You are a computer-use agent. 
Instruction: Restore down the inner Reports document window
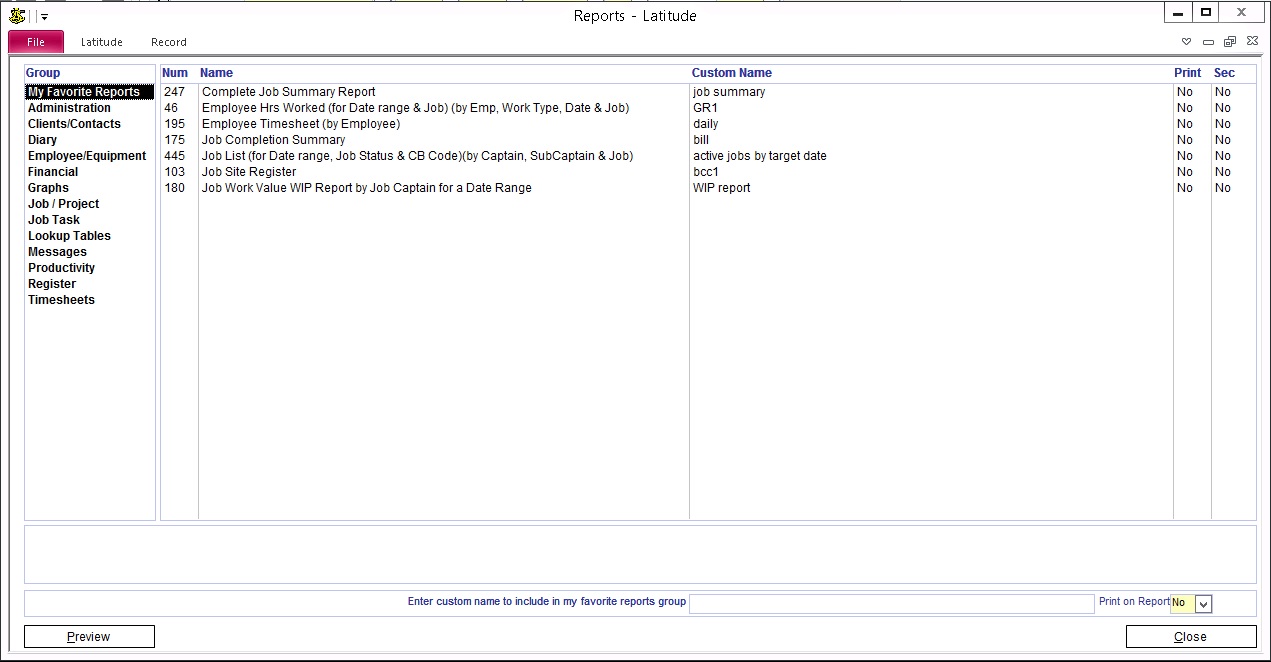(1230, 42)
